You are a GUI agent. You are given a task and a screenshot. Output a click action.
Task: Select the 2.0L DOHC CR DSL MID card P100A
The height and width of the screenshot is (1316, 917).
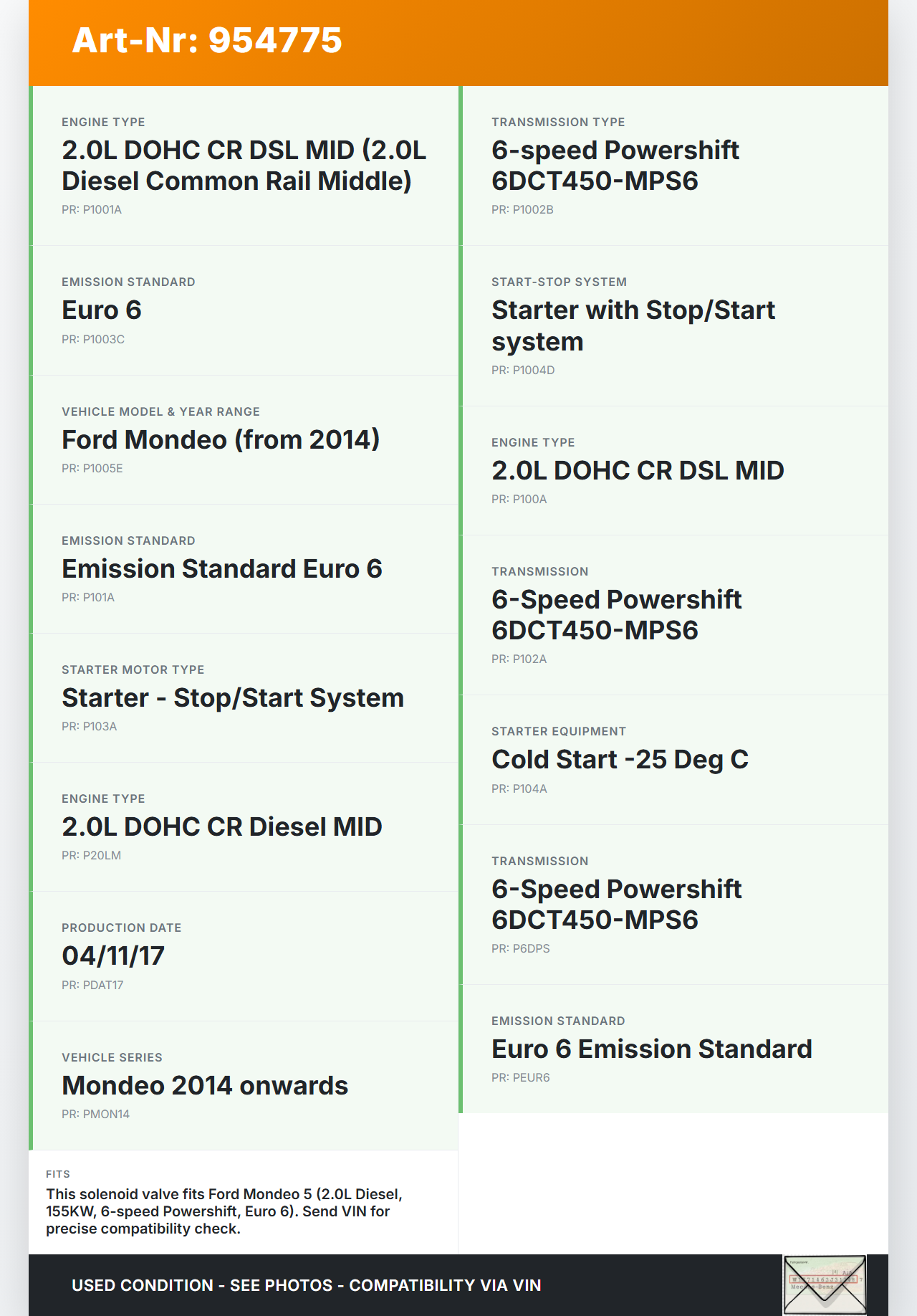[x=673, y=470]
